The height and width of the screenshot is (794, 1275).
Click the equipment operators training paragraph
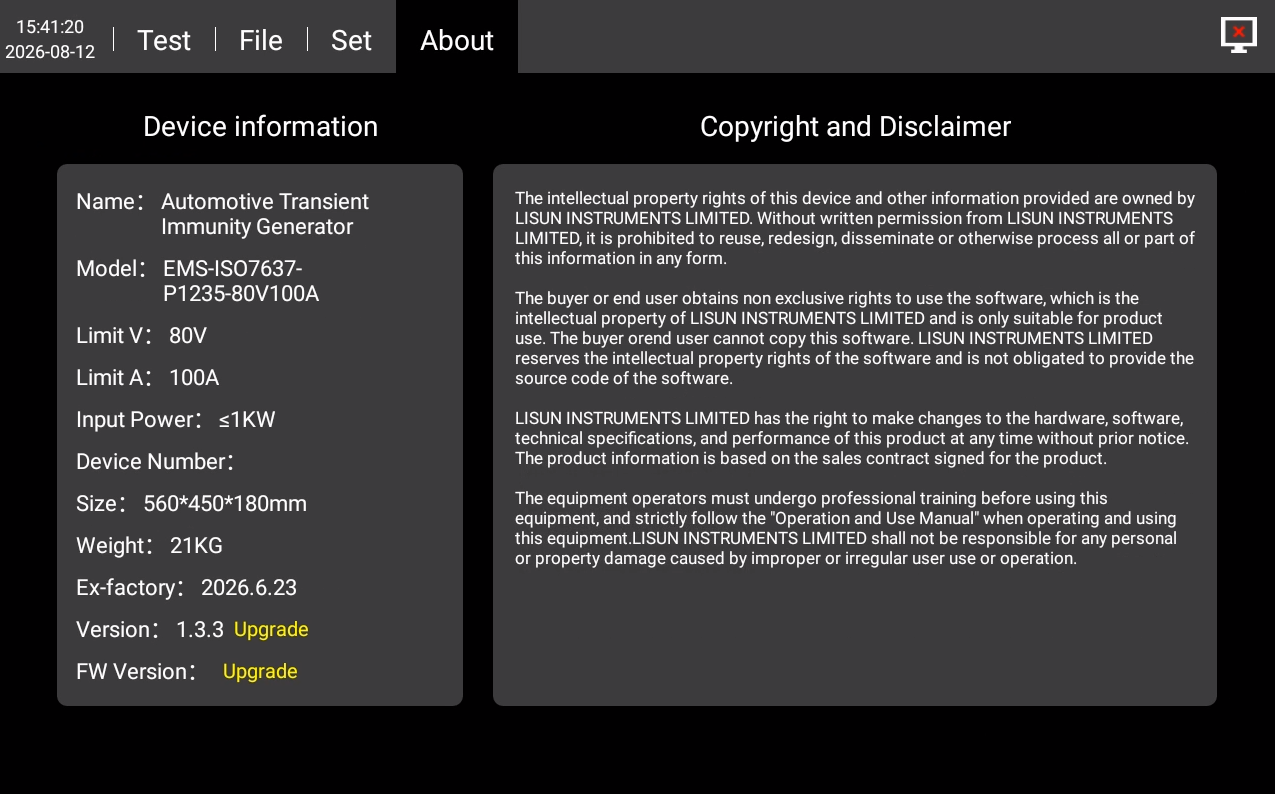(x=846, y=528)
